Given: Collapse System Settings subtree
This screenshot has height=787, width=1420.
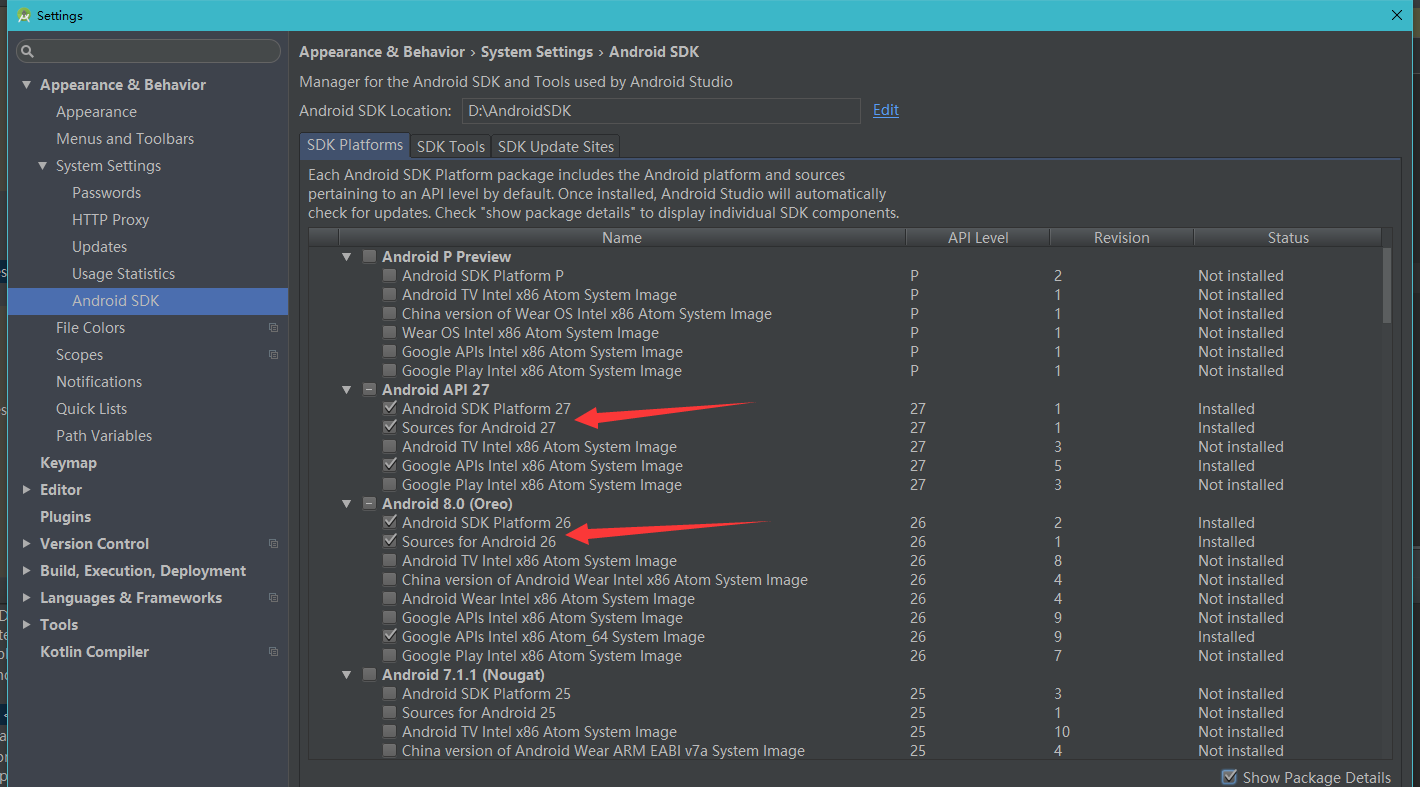Looking at the screenshot, I should tap(43, 166).
